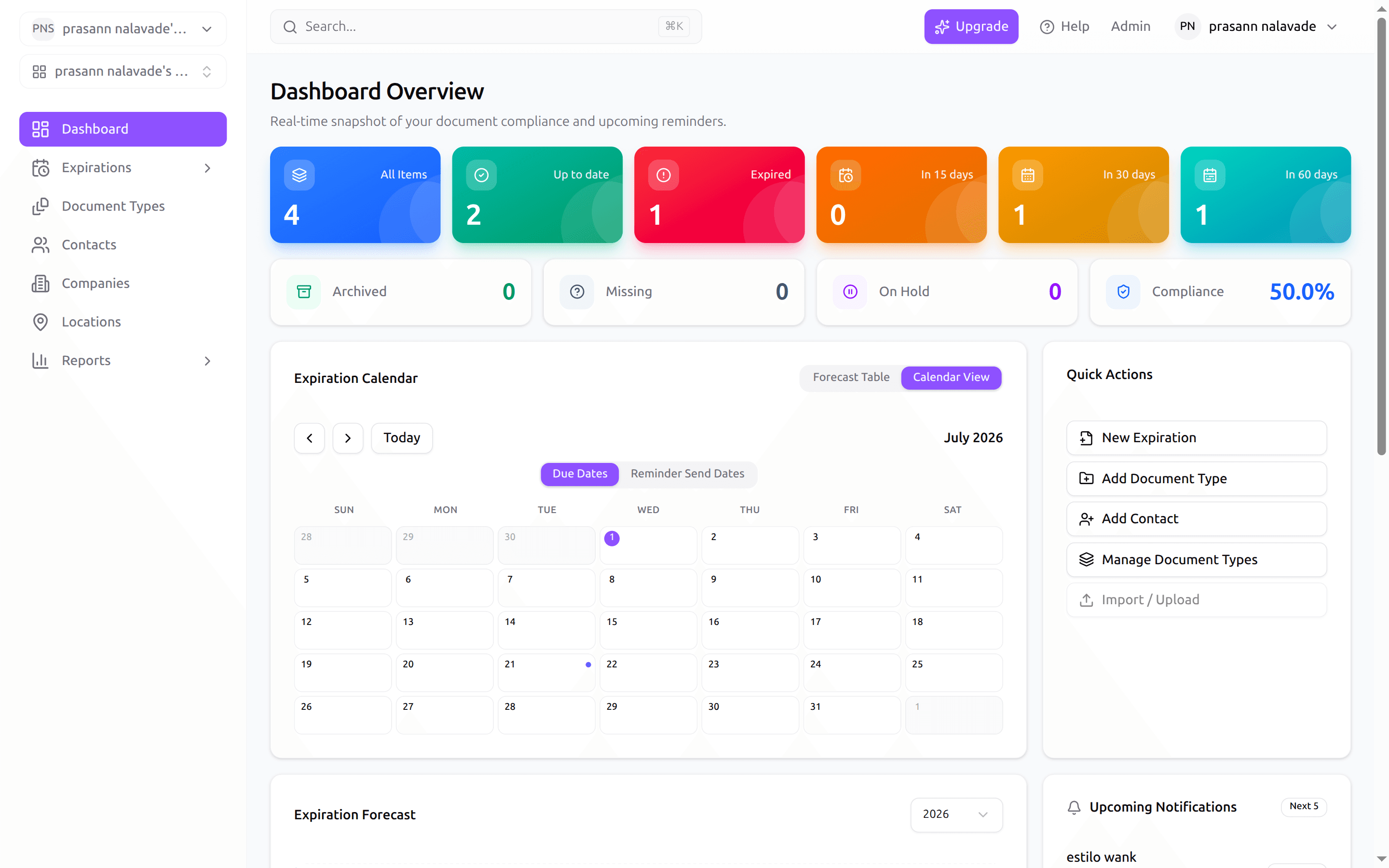Click the workspace grid icon in selector

[x=39, y=71]
